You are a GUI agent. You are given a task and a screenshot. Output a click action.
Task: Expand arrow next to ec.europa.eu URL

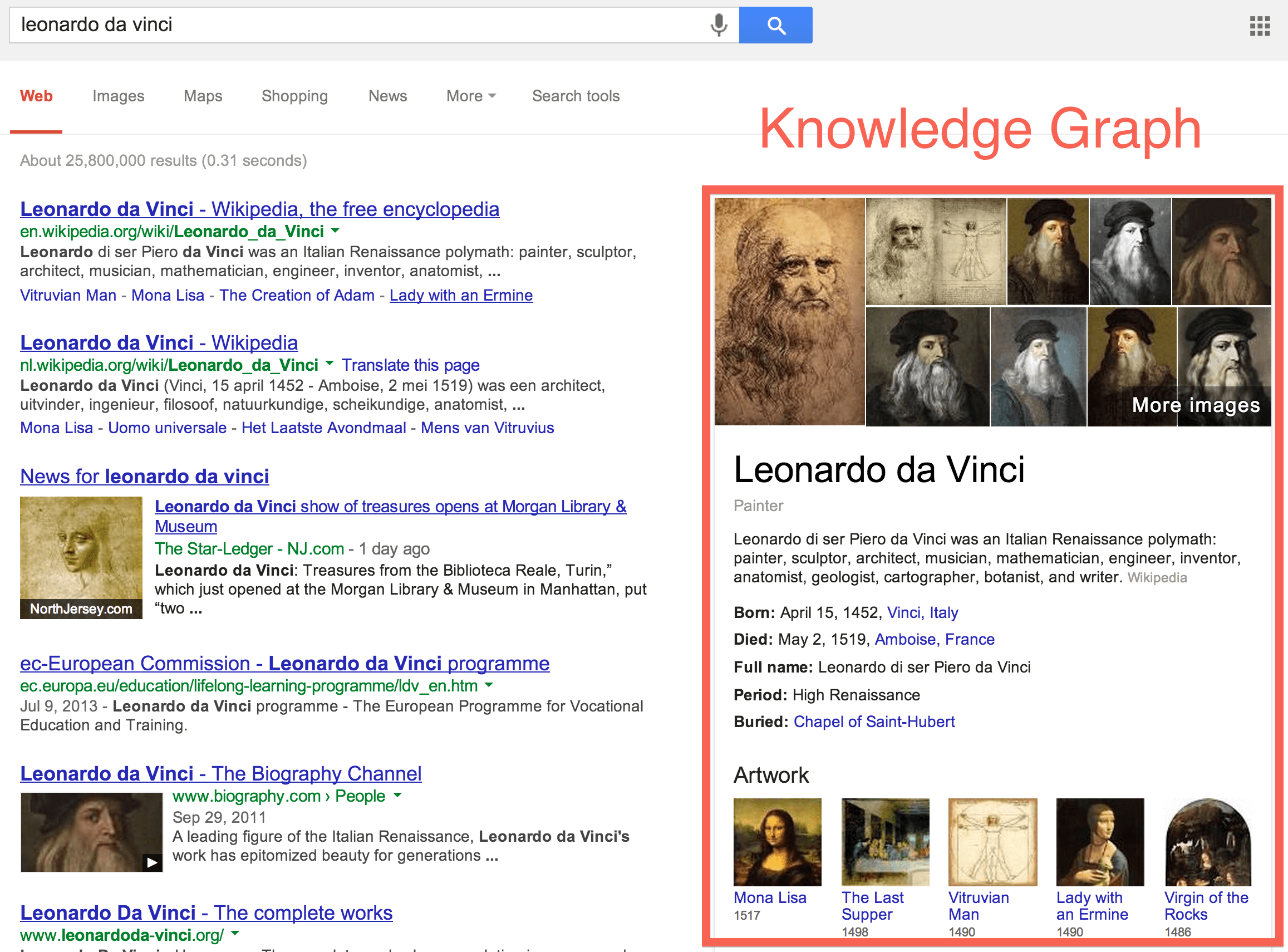[489, 685]
